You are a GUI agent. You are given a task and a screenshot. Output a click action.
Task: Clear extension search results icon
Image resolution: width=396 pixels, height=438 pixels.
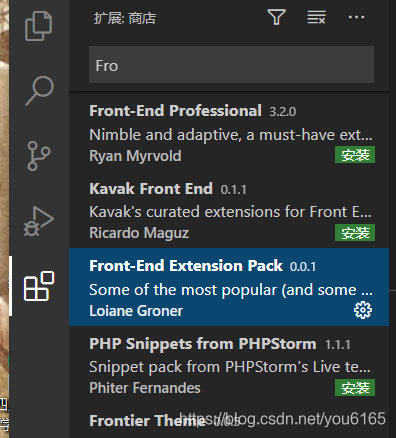(x=316, y=17)
